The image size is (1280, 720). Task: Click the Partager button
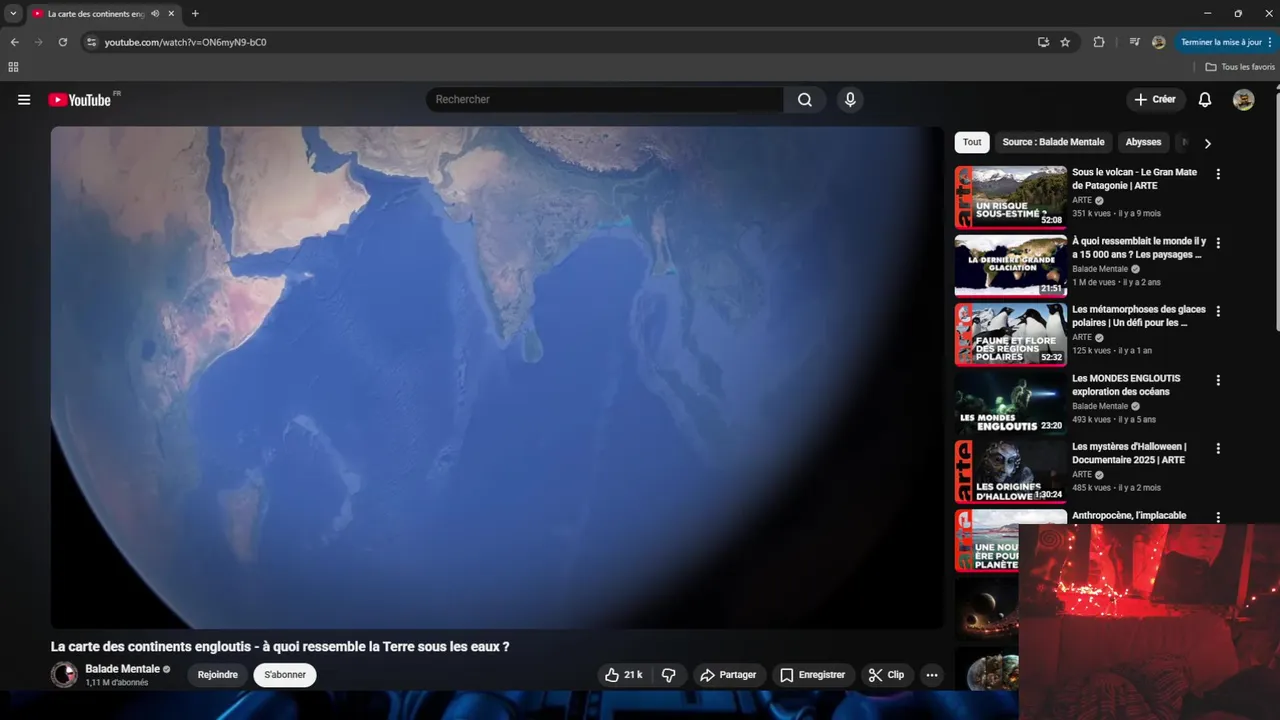click(728, 675)
